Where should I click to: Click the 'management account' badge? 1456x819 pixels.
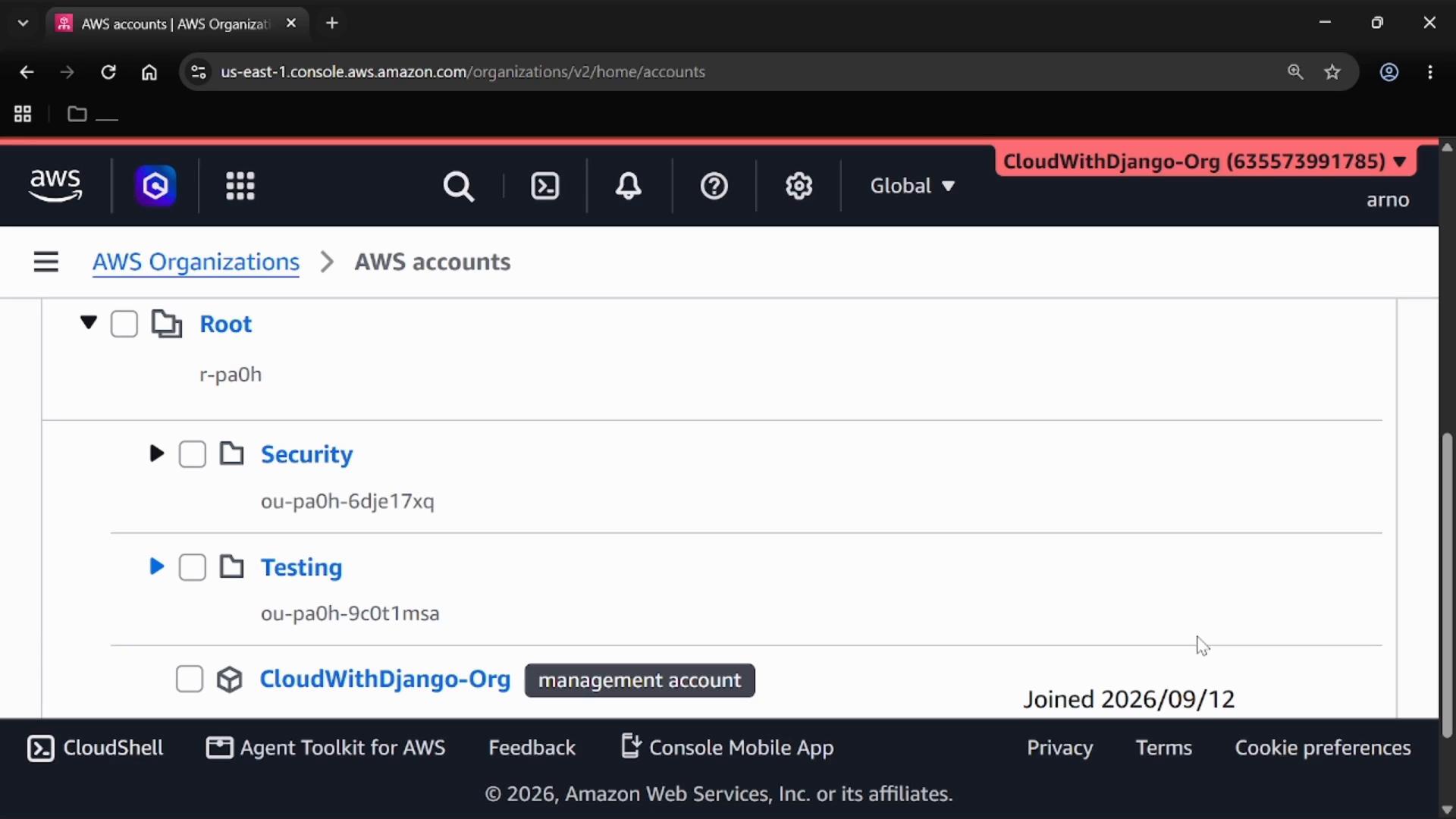coord(639,680)
